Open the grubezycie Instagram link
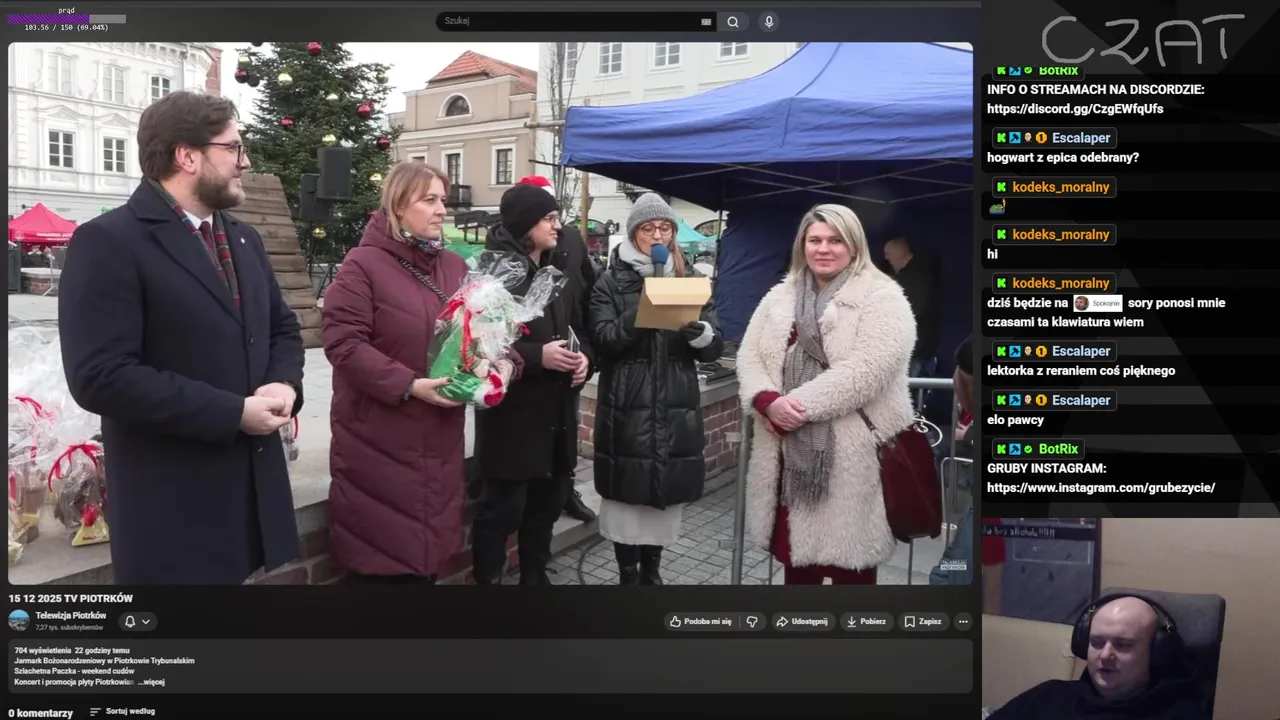 (1101, 488)
